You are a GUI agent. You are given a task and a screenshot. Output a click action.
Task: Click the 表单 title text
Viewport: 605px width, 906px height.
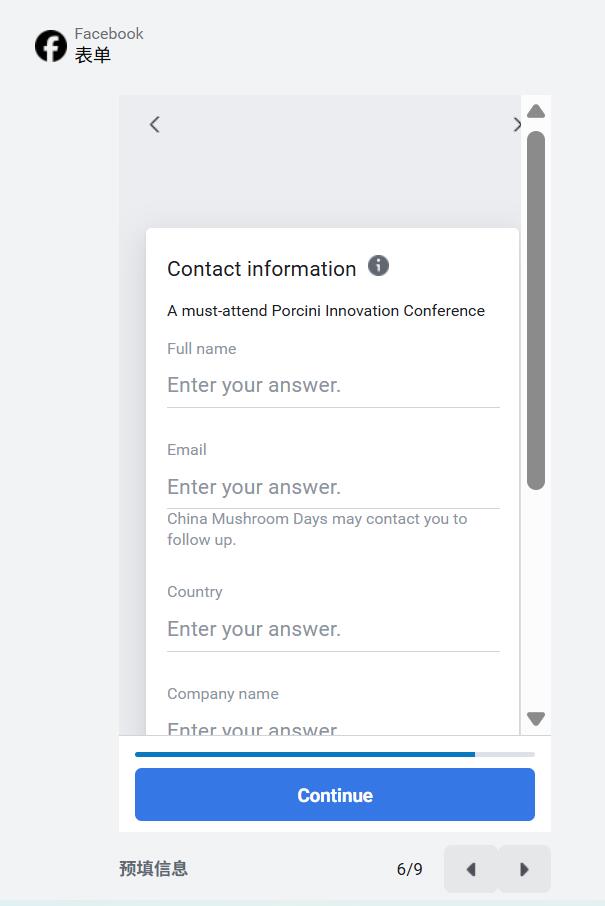pos(93,56)
